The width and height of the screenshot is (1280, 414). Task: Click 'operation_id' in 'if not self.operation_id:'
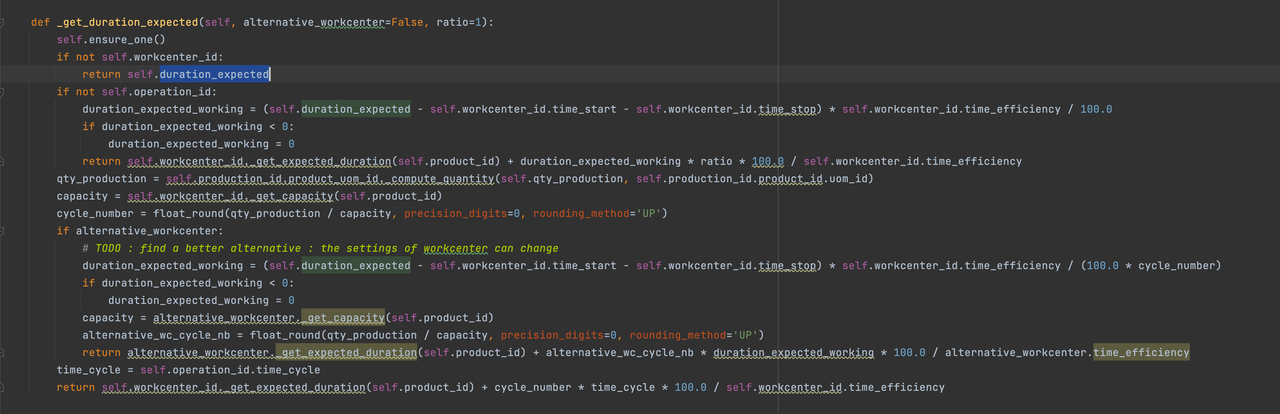click(x=171, y=92)
